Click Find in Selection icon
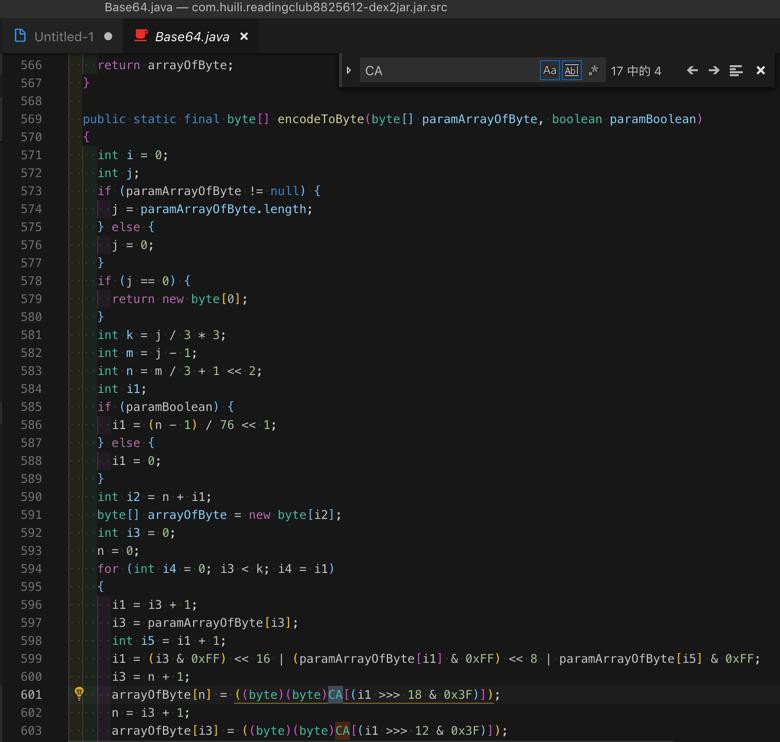 (x=736, y=70)
